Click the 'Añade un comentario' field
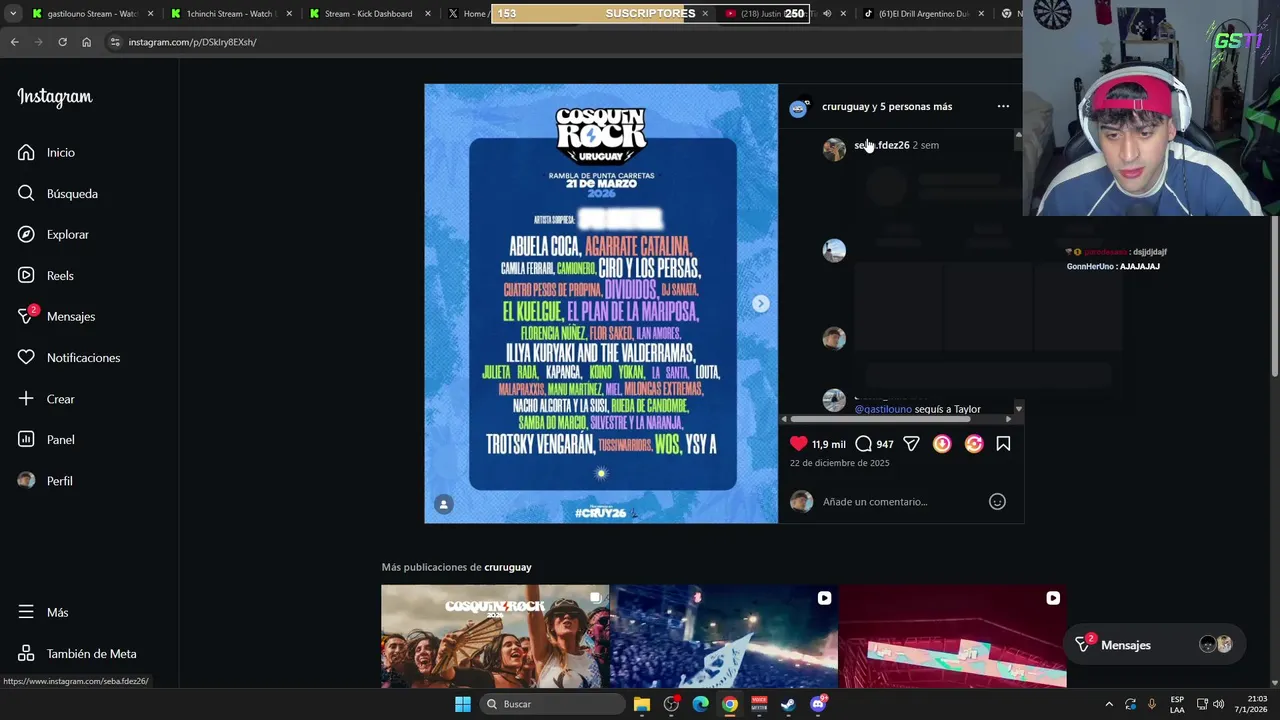 point(900,501)
